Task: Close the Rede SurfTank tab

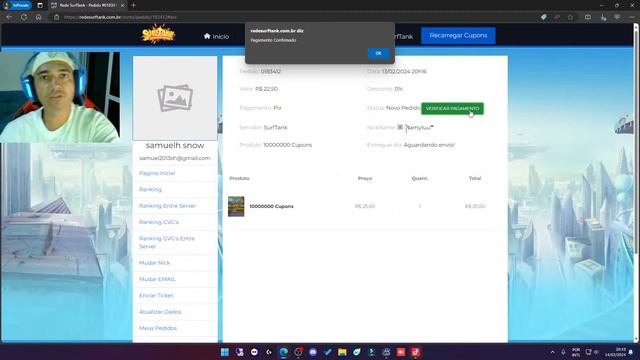Action: (x=122, y=5)
